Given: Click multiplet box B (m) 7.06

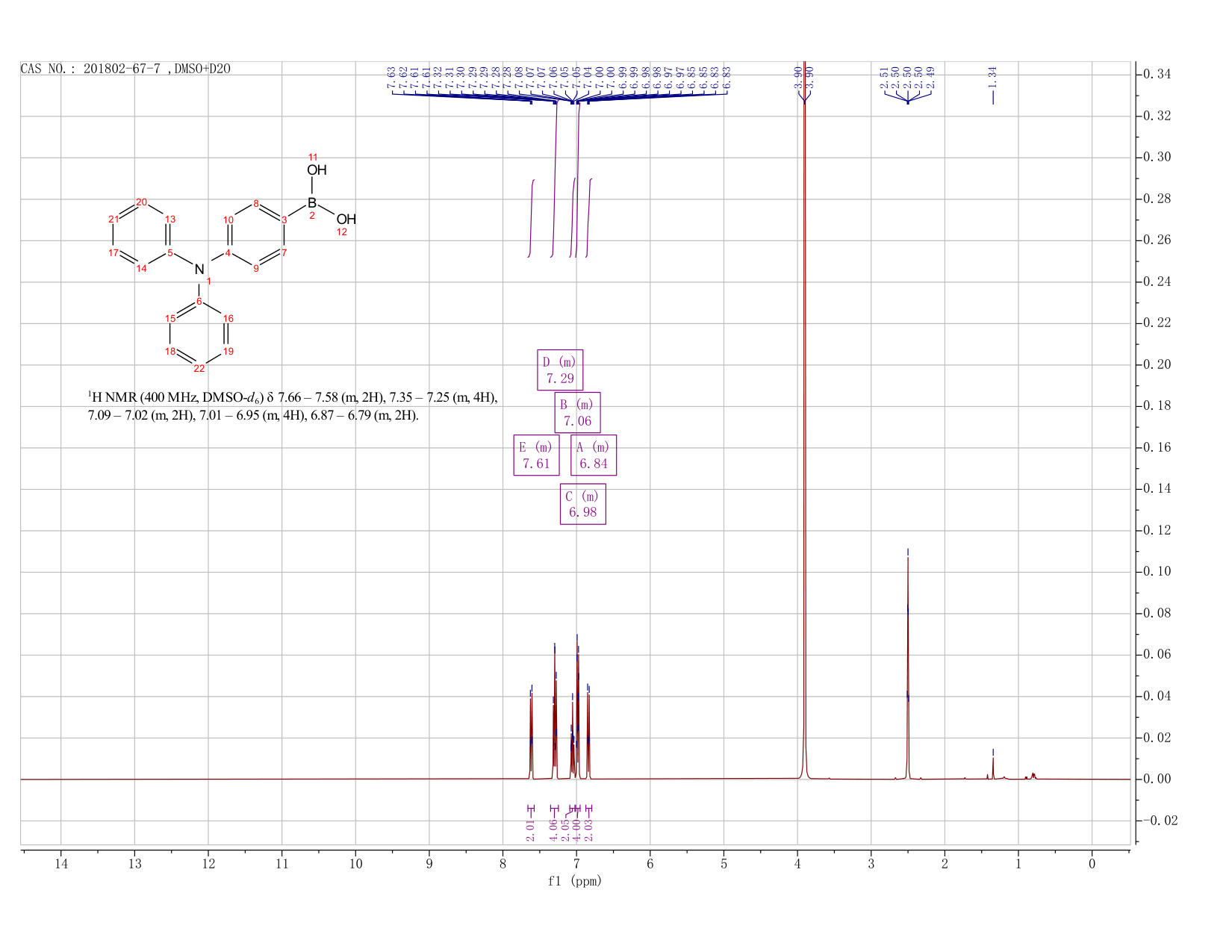Looking at the screenshot, I should [x=578, y=412].
